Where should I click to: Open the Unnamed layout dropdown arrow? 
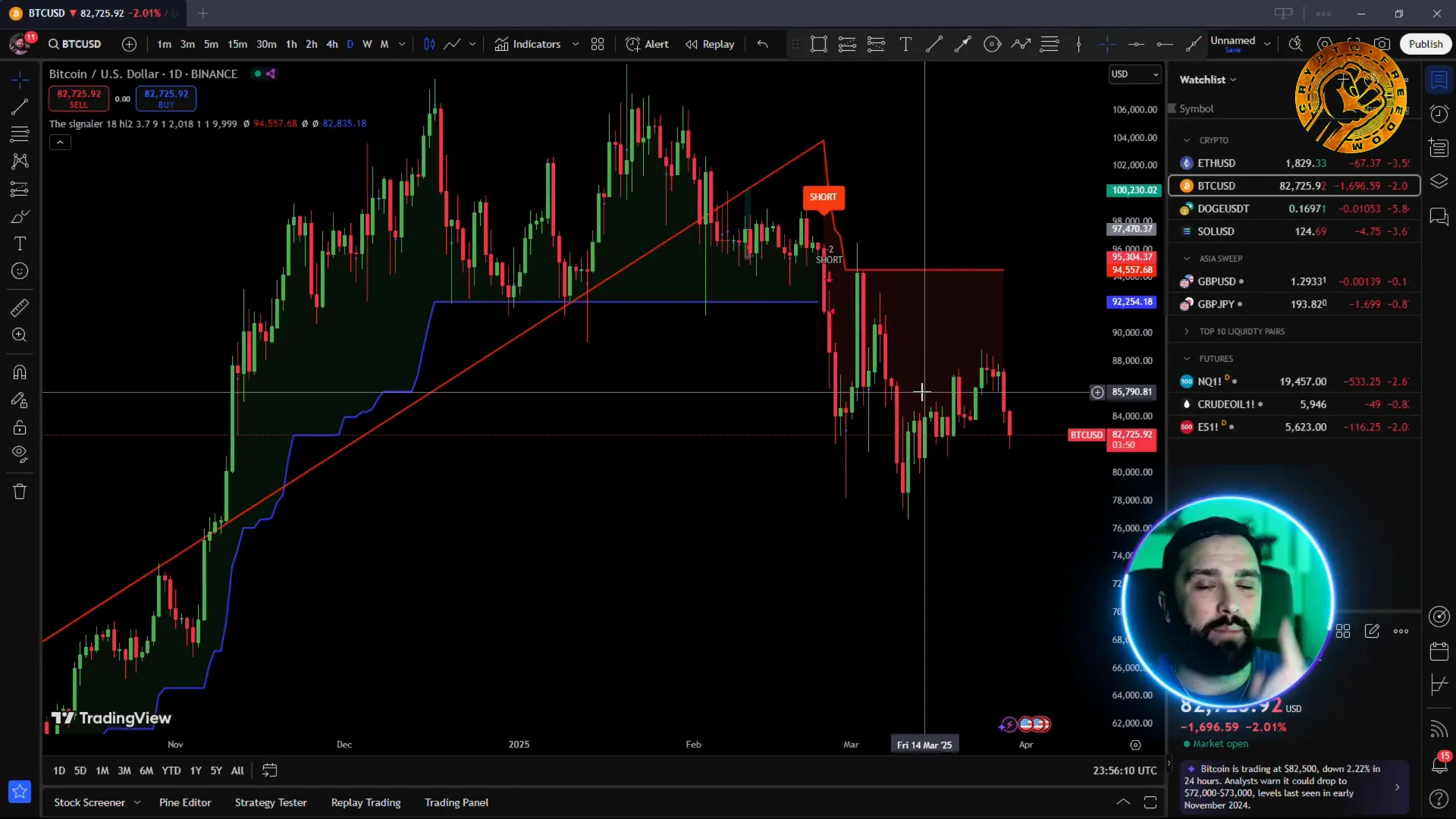click(1266, 44)
